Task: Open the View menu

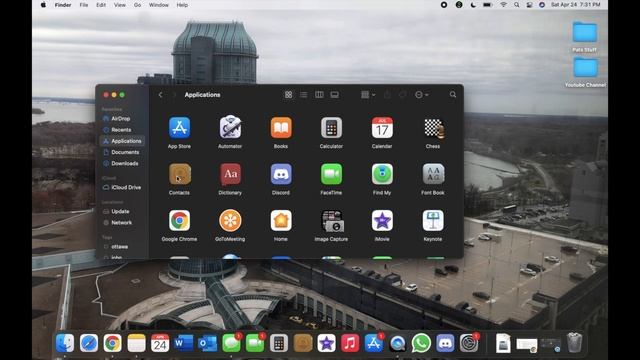Action: pos(120,5)
